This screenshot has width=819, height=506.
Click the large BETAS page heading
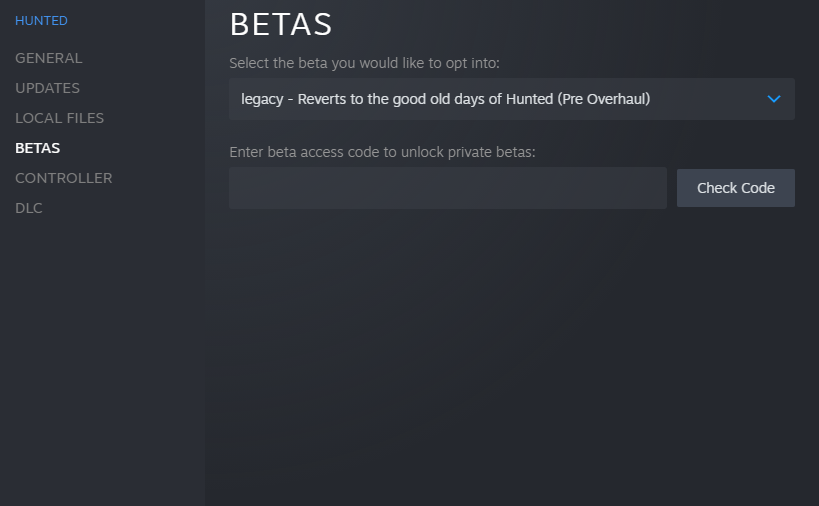coord(281,24)
